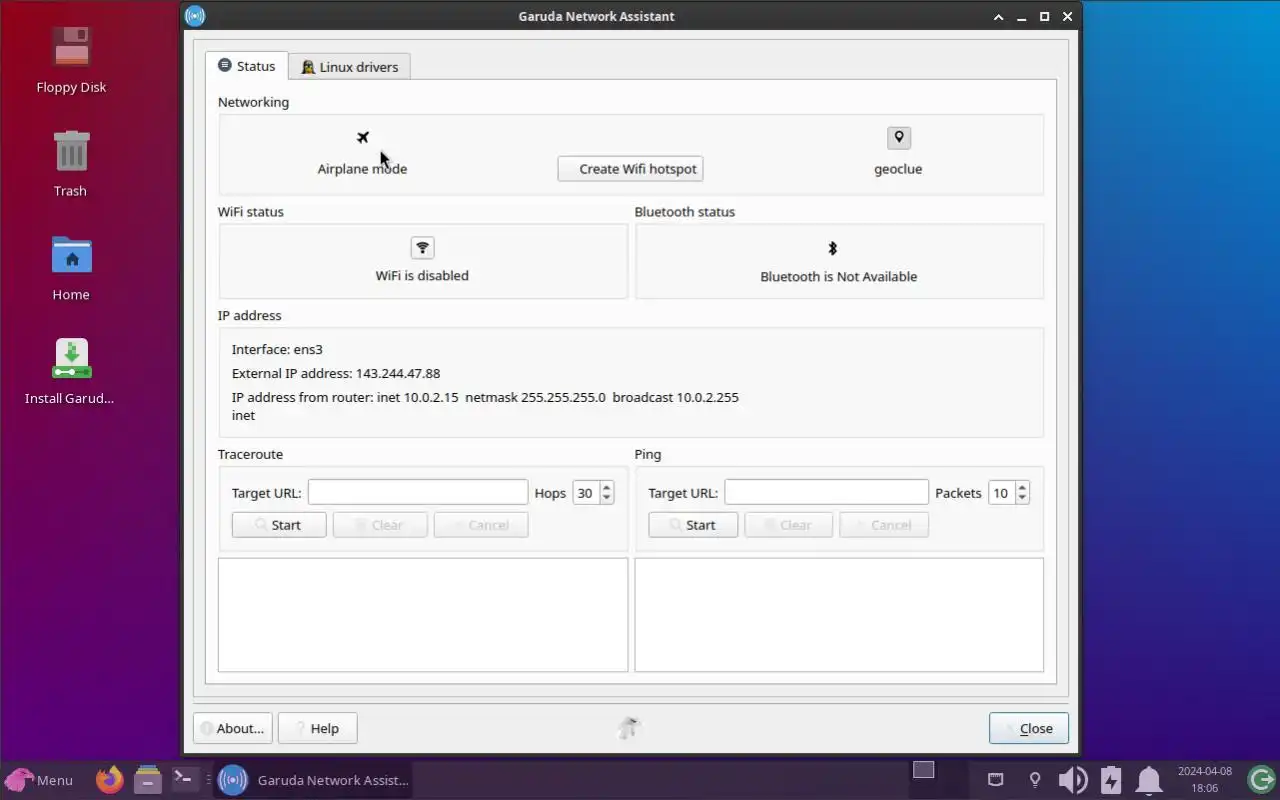Decrease the Hops value with down arrow

point(607,498)
